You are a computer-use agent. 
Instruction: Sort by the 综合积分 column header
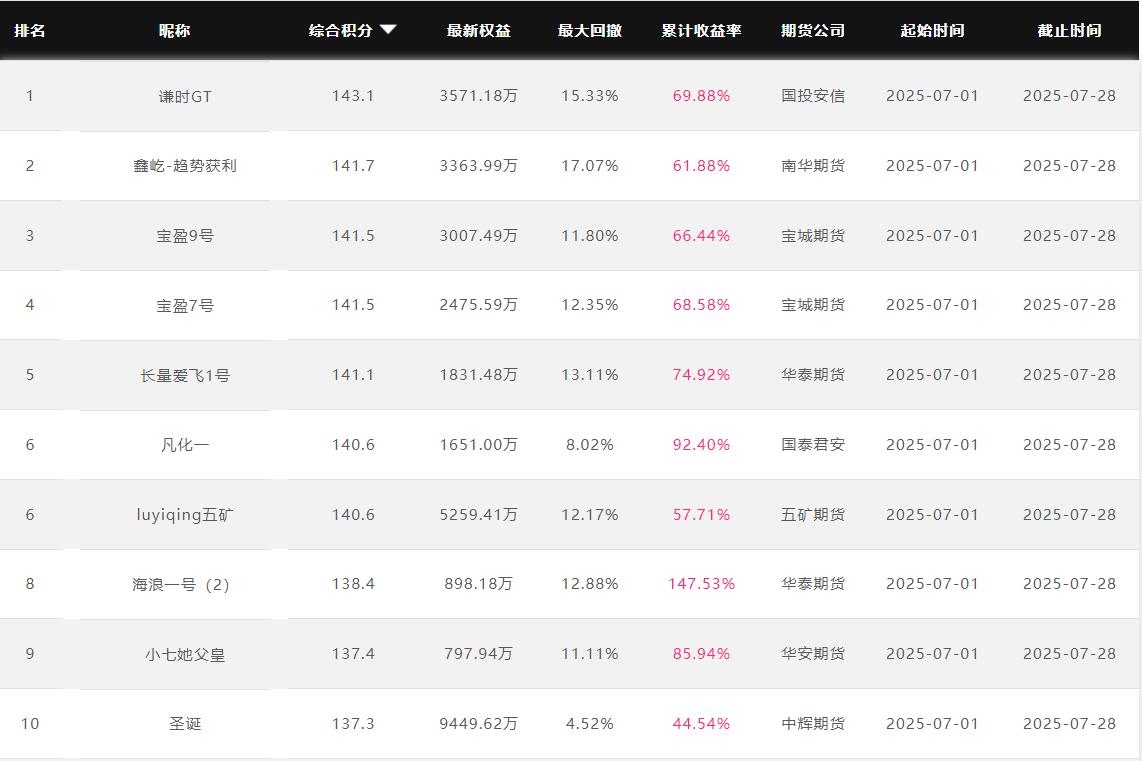[x=341, y=31]
